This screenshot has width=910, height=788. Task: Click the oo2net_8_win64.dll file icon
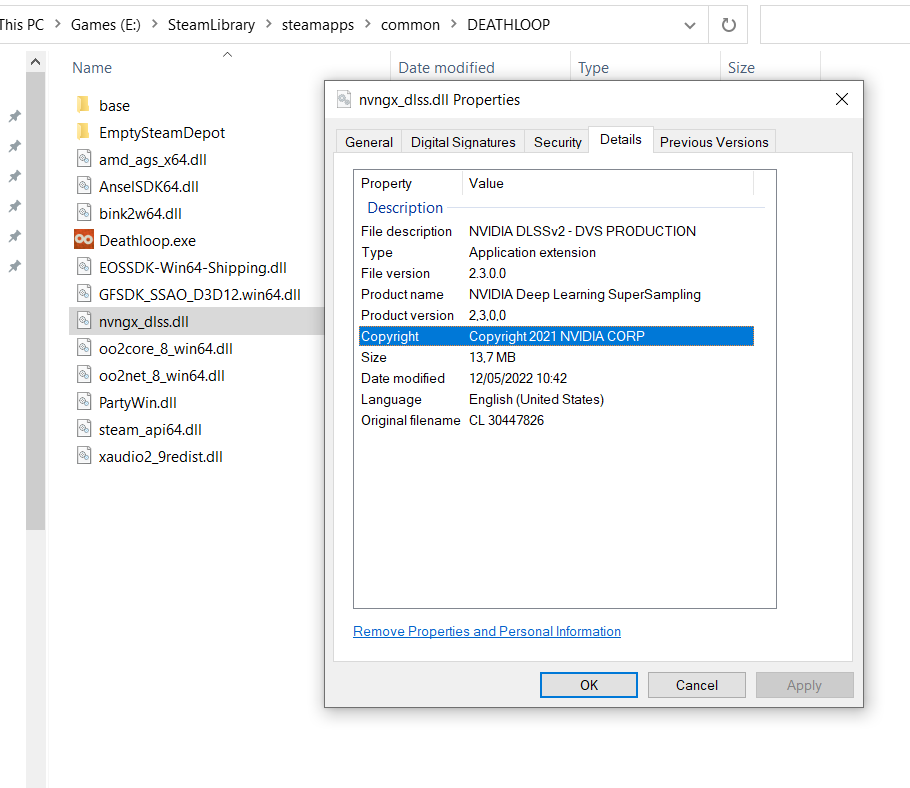tap(84, 375)
